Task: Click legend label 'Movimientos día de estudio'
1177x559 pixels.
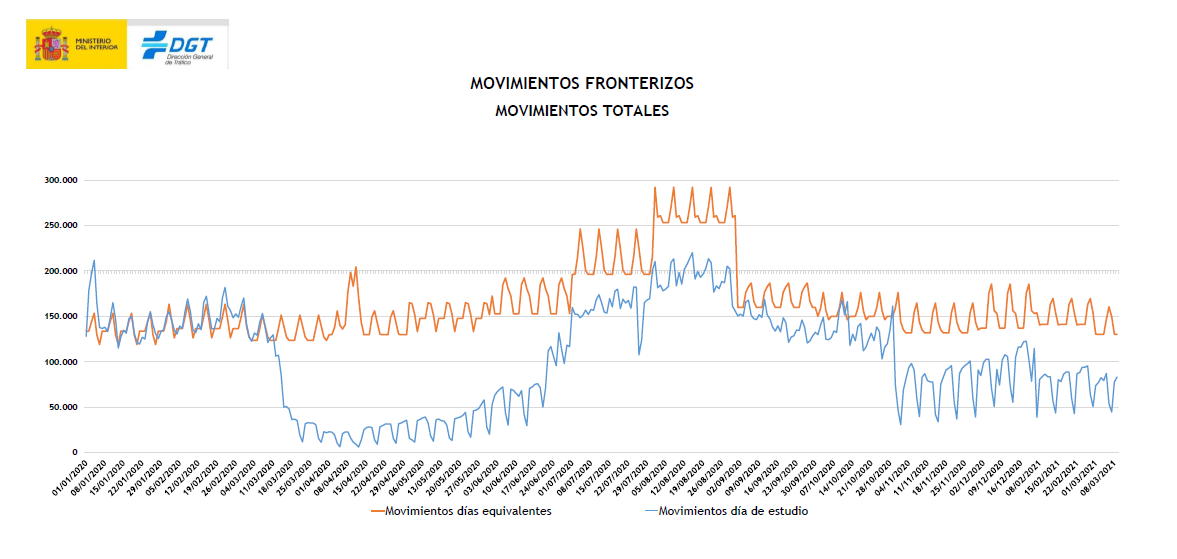Action: 733,512
